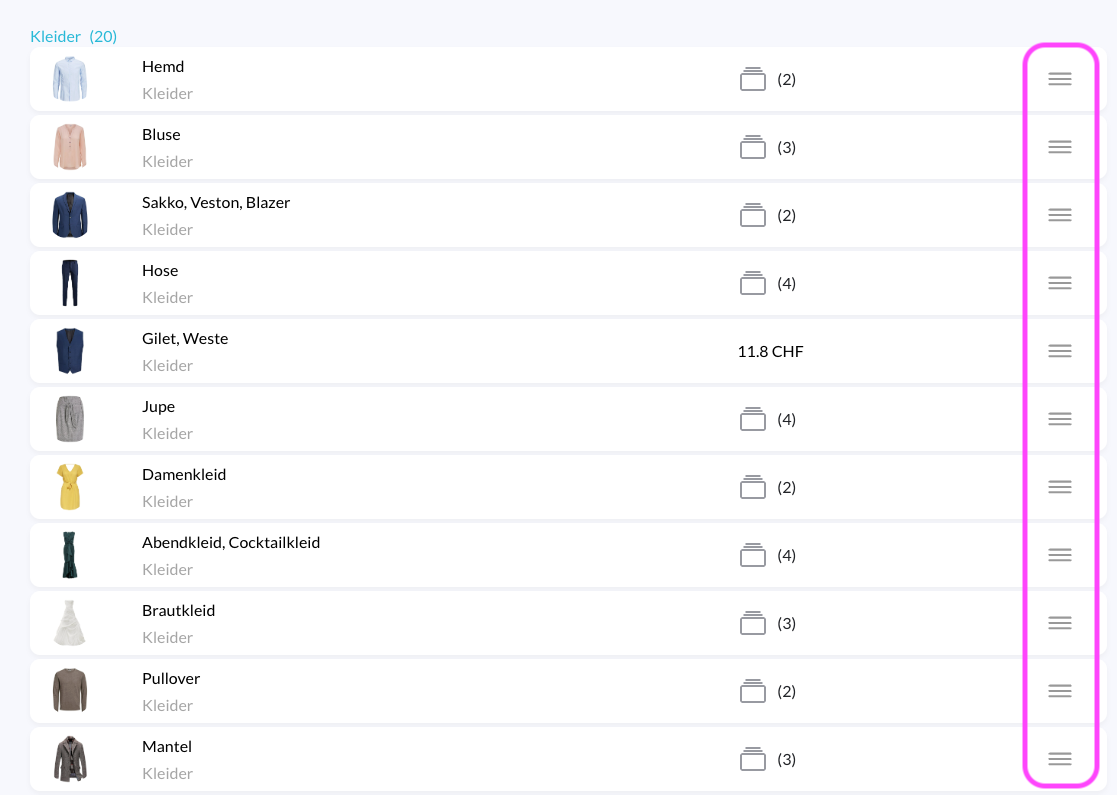Image resolution: width=1117 pixels, height=795 pixels.
Task: Select the Bluse item name
Action: 161,135
